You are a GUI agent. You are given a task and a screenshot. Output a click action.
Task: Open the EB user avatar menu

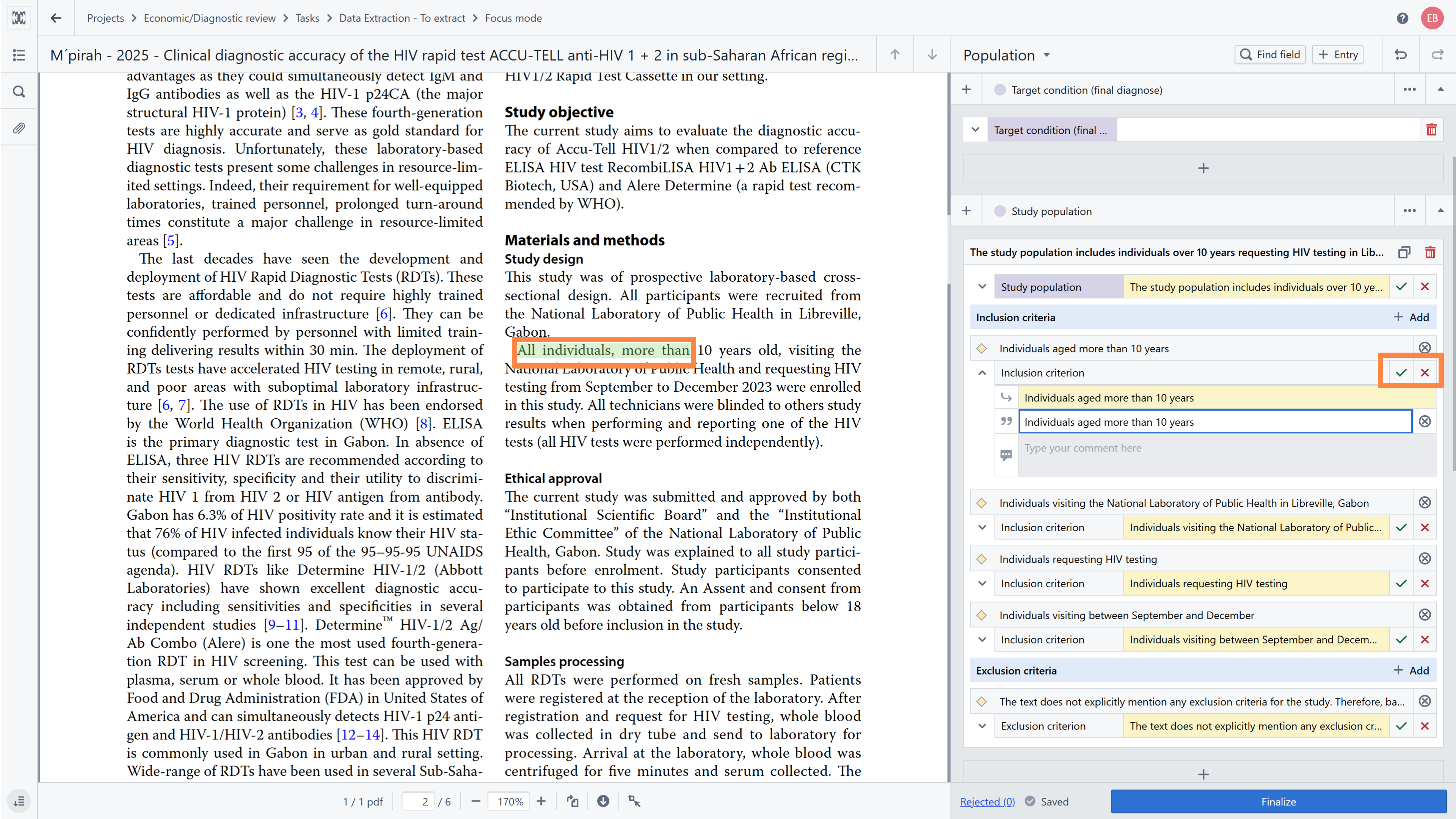coord(1432,18)
